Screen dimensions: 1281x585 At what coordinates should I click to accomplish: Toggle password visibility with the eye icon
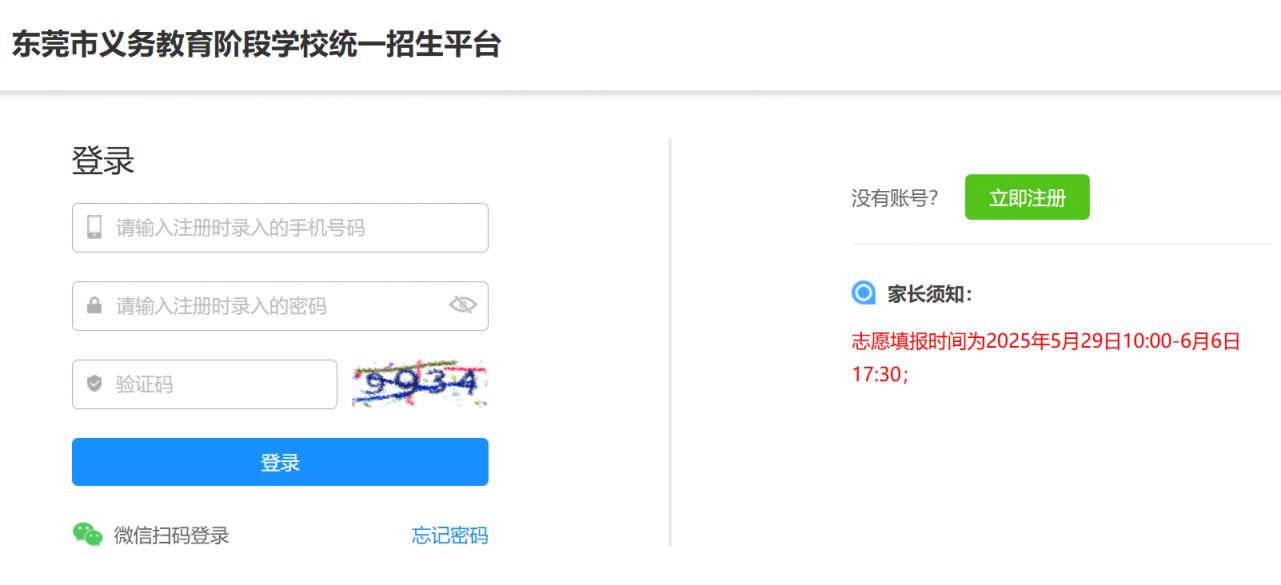pos(462,305)
